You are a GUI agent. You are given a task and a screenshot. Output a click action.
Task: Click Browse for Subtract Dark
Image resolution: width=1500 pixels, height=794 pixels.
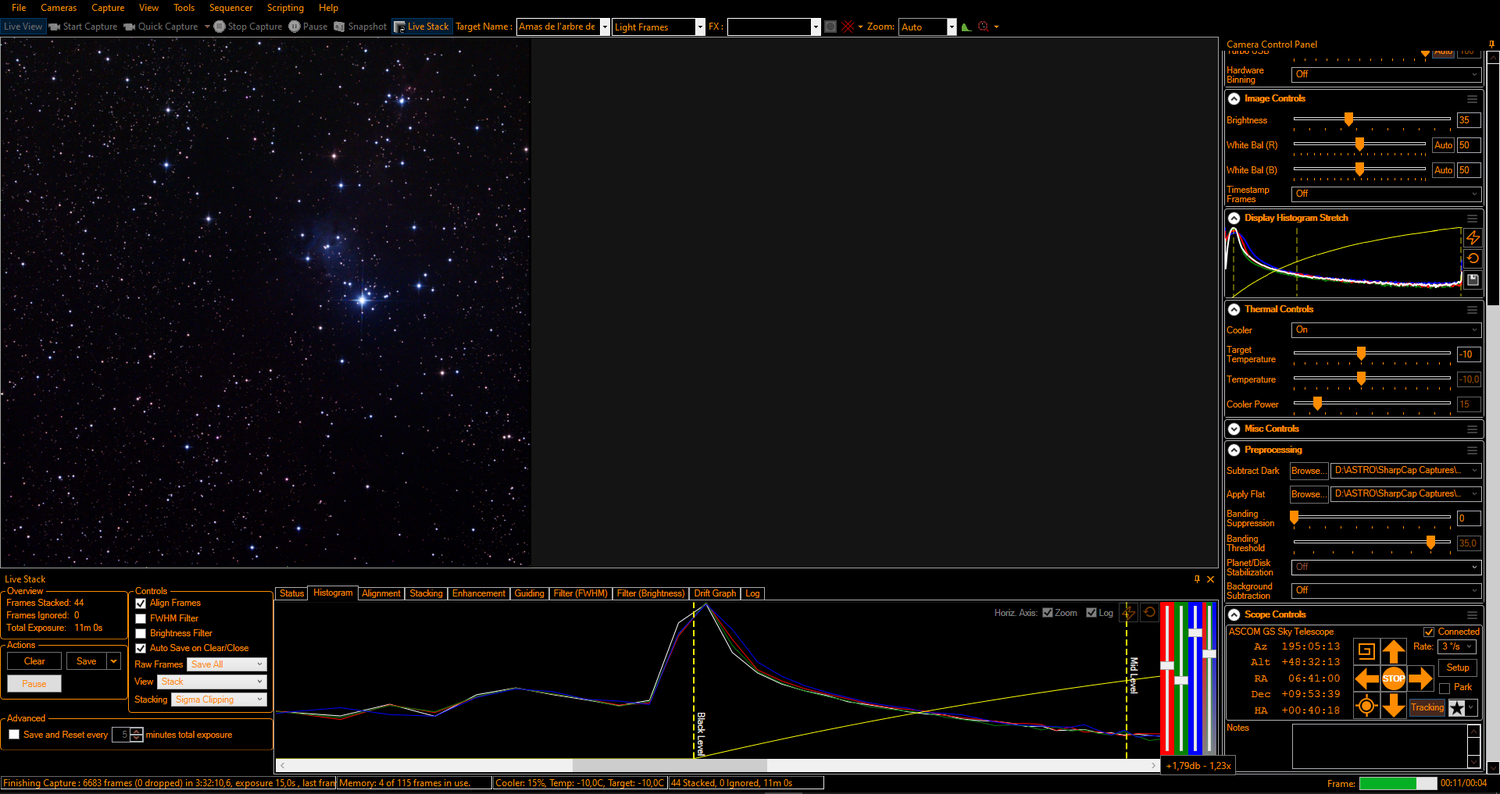[x=1308, y=470]
